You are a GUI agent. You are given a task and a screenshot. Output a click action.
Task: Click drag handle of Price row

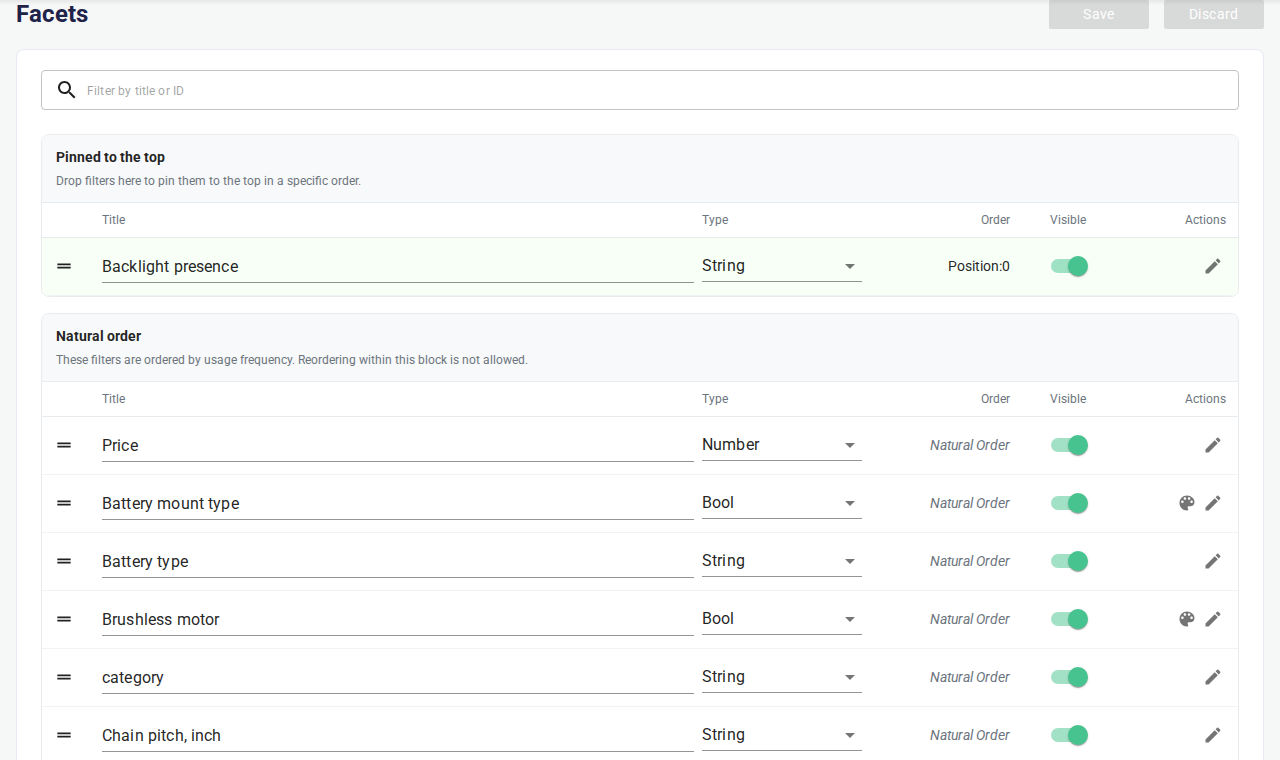pos(64,445)
